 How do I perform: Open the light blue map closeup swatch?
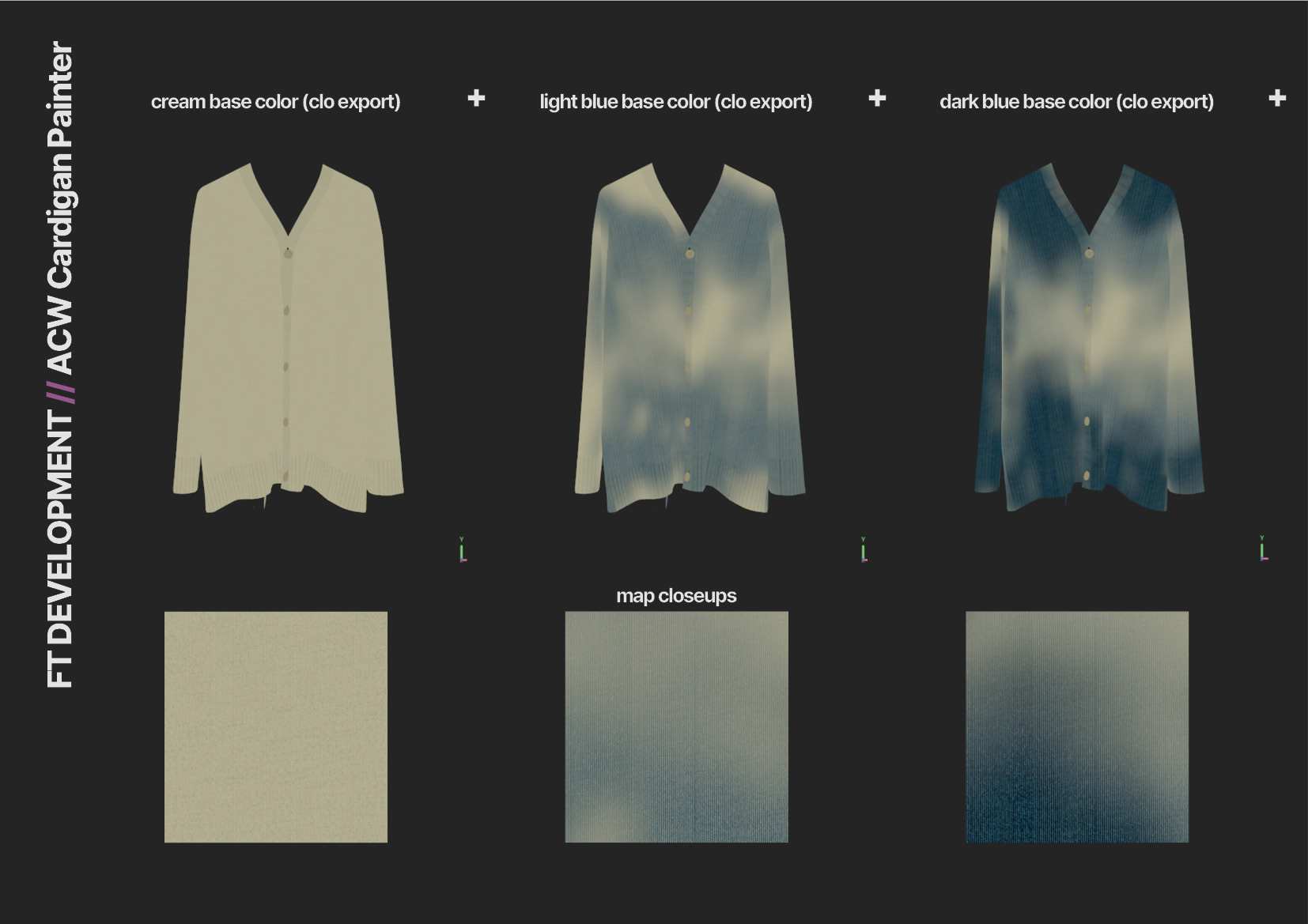676,726
